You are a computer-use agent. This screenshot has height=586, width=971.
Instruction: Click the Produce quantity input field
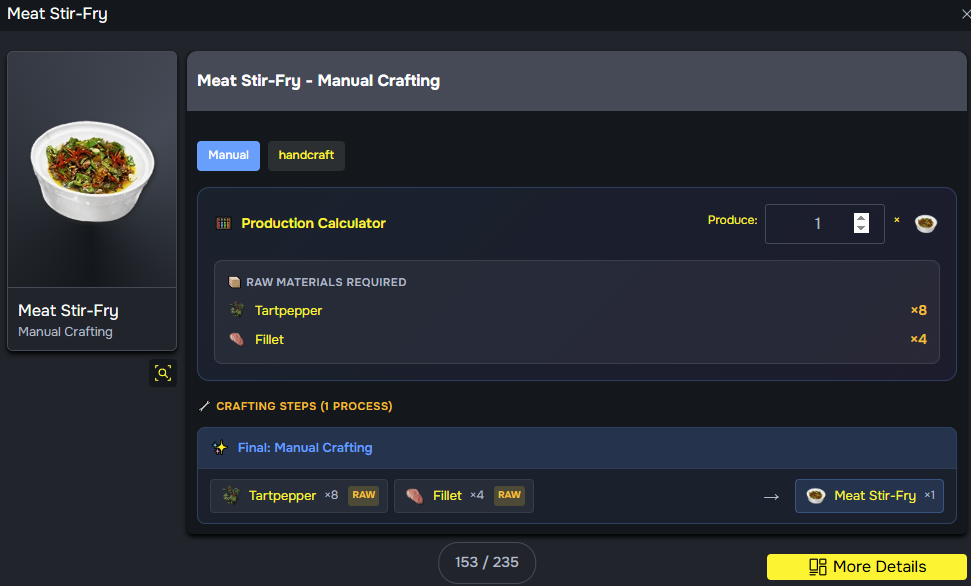tap(825, 224)
